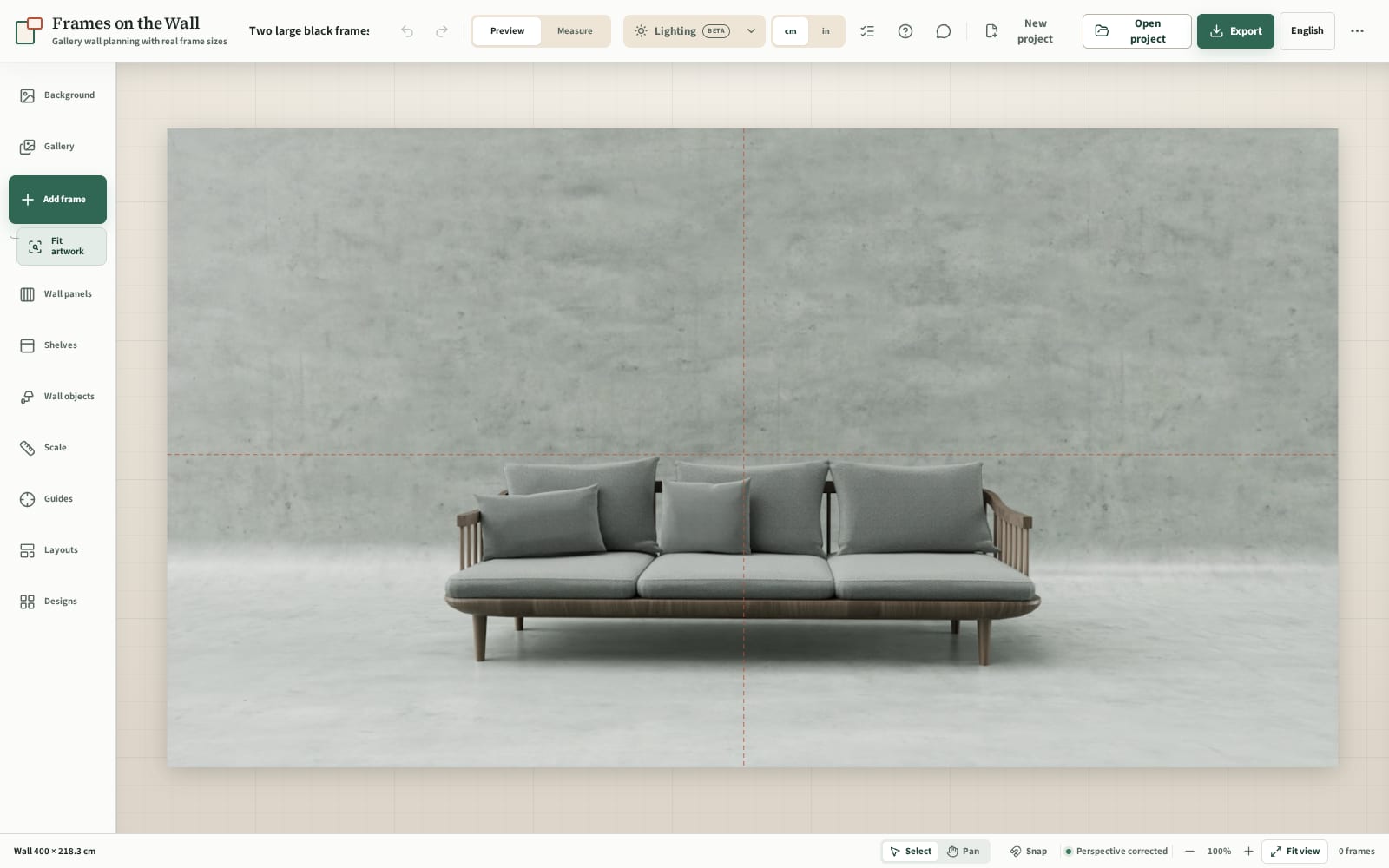
Task: Open the help question mark icon
Action: pyautogui.click(x=905, y=31)
